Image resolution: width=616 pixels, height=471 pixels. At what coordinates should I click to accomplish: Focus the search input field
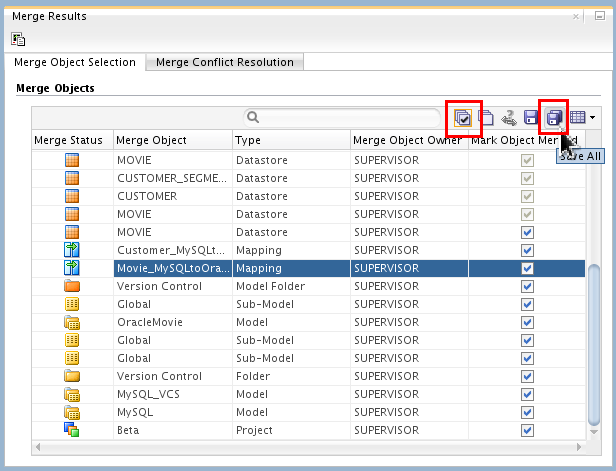click(350, 117)
